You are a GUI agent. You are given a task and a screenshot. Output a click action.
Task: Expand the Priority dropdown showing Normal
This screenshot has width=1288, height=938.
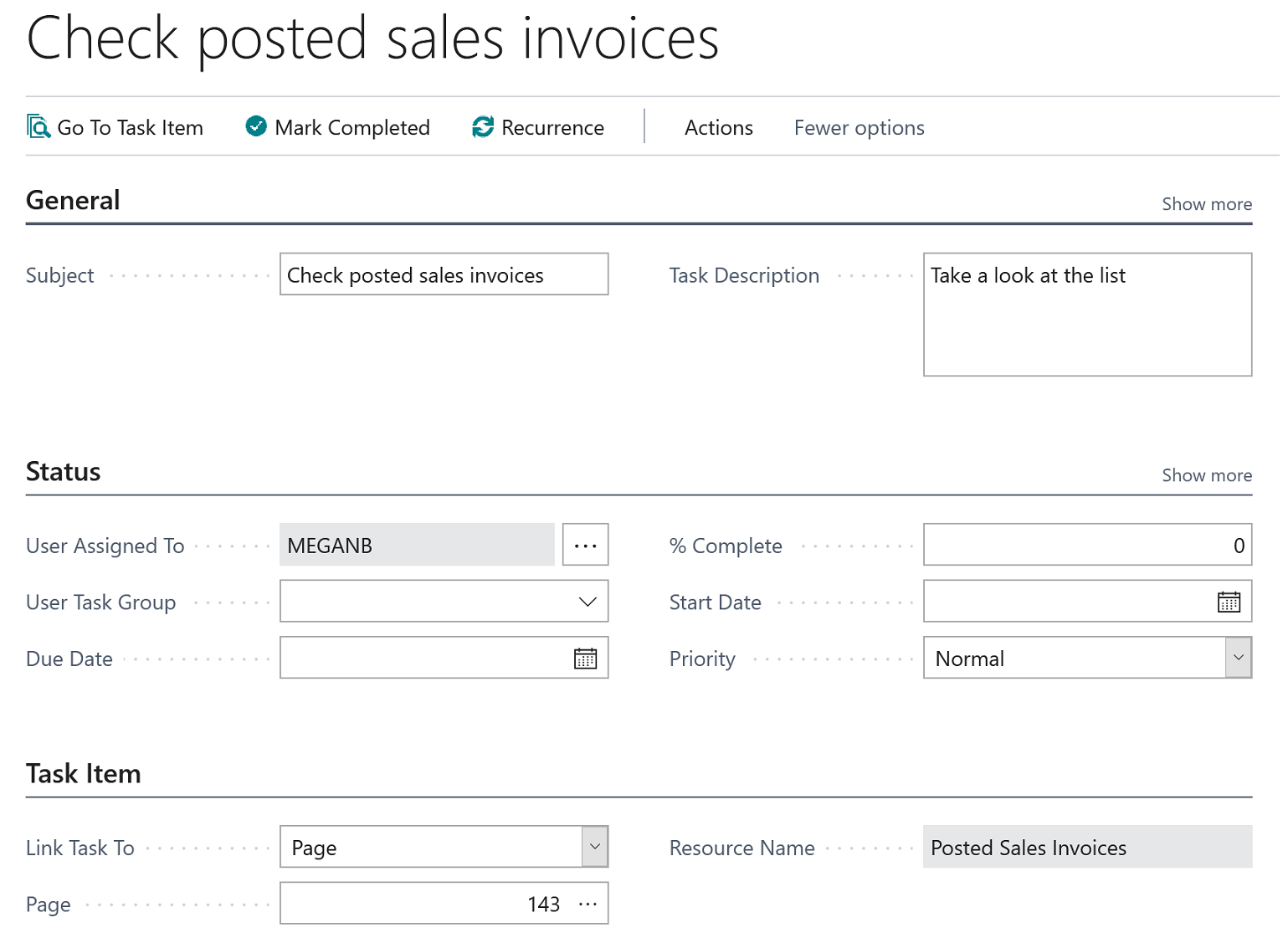coord(1238,658)
